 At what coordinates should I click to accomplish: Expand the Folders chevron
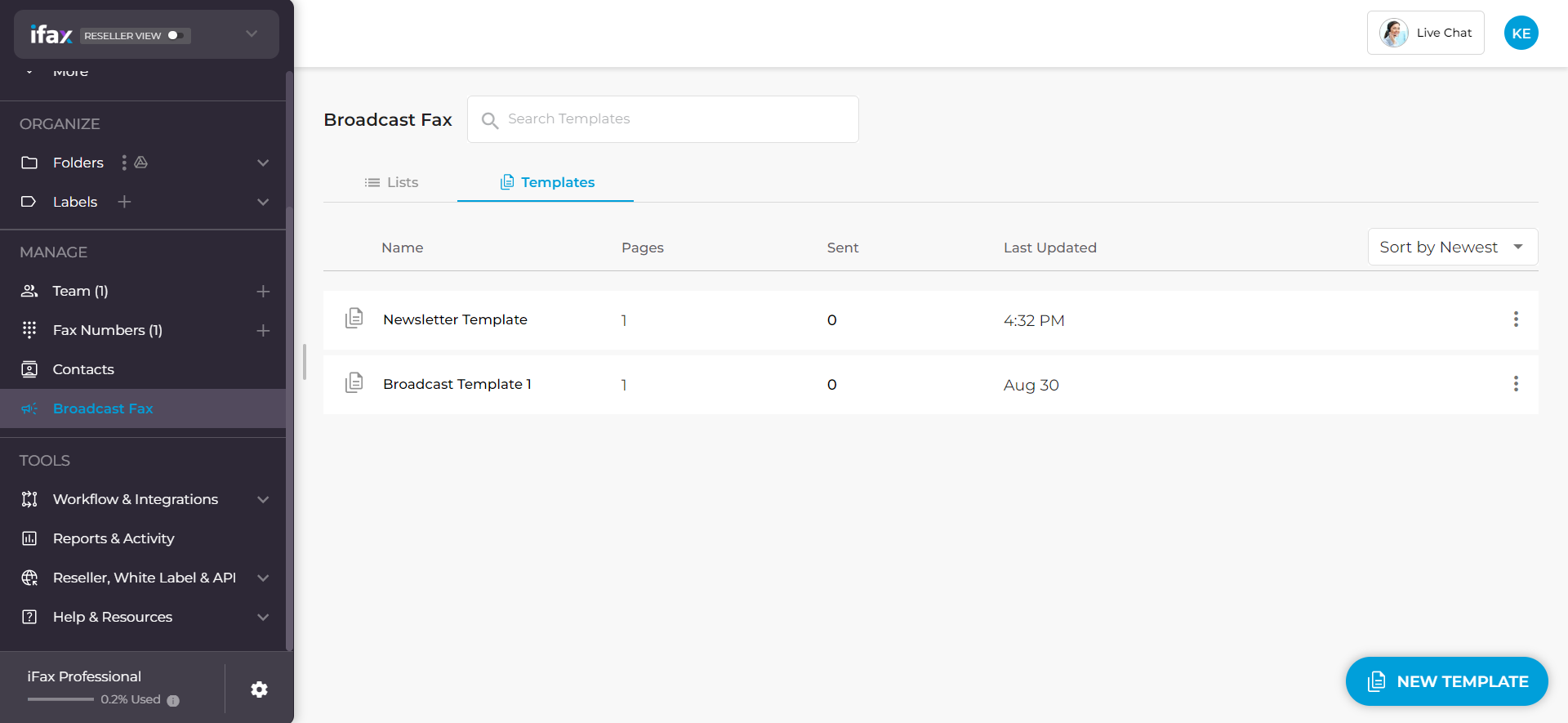coord(263,163)
